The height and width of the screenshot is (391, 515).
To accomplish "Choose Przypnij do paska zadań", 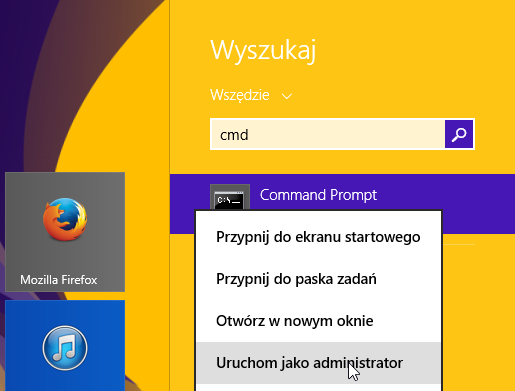I will (318, 279).
